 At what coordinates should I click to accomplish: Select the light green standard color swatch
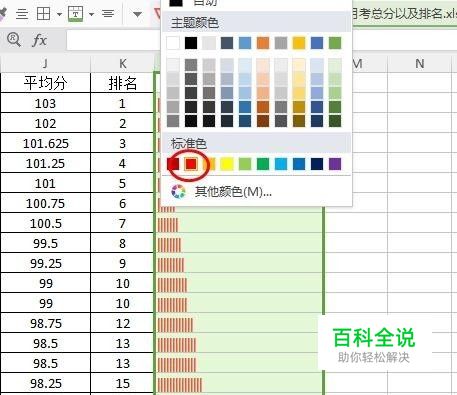(x=245, y=164)
